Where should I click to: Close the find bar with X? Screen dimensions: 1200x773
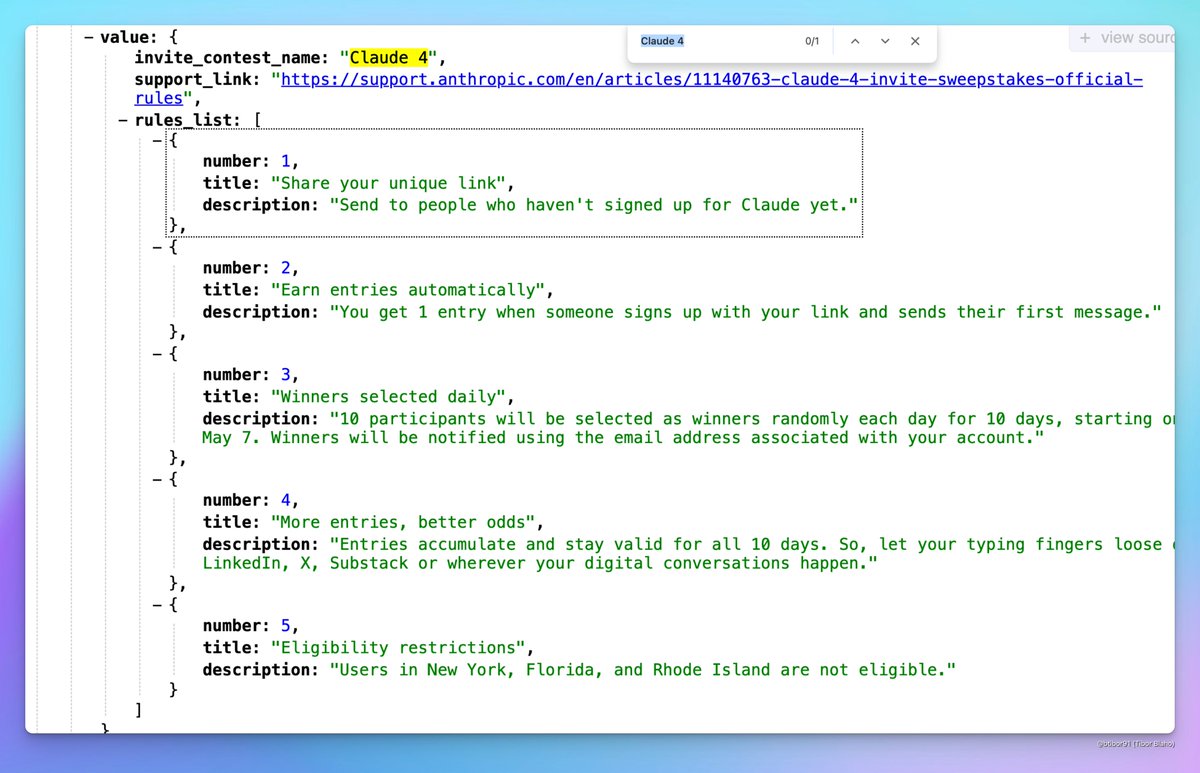pyautogui.click(x=915, y=41)
